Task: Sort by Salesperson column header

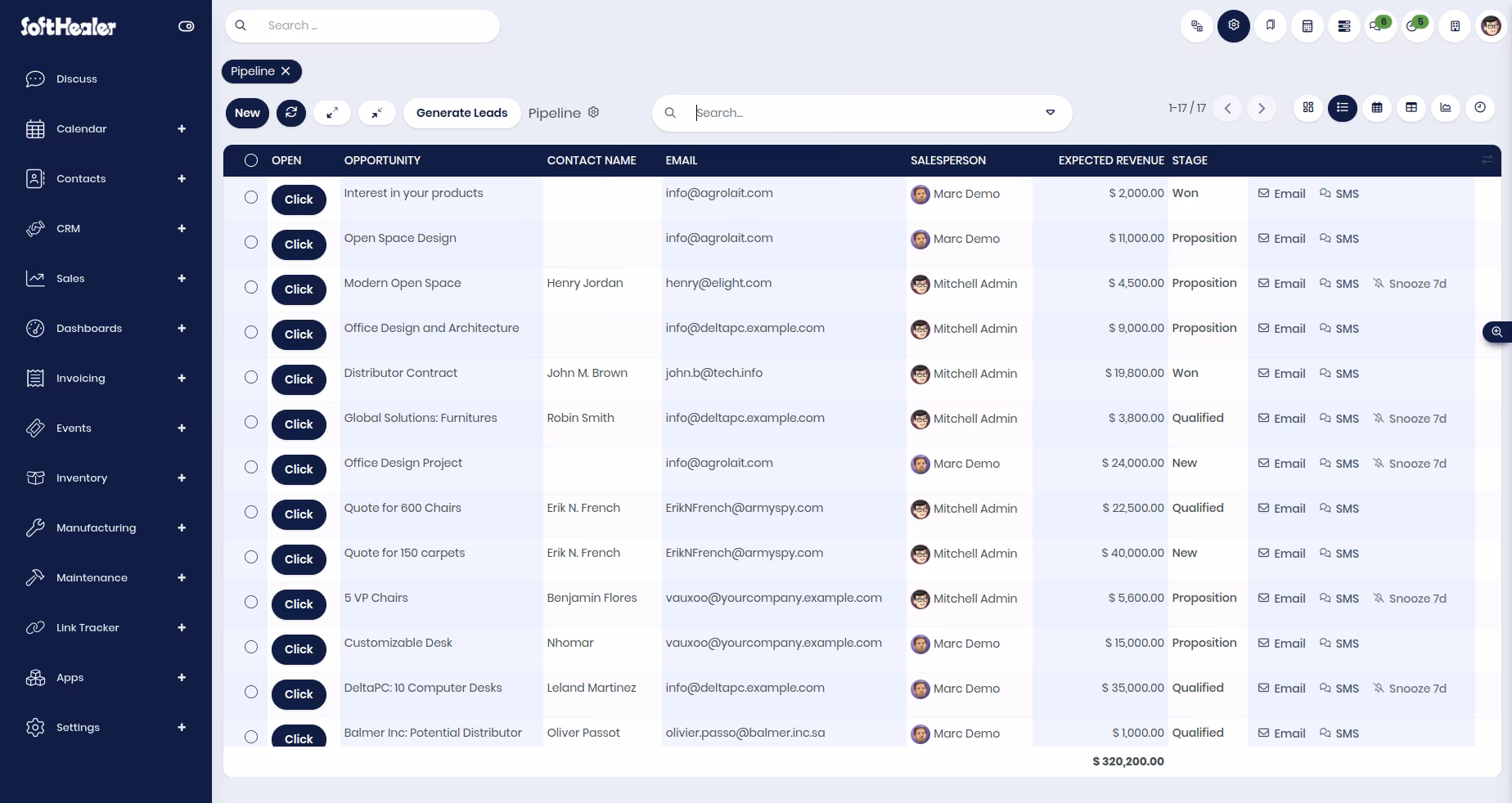Action: tap(947, 160)
